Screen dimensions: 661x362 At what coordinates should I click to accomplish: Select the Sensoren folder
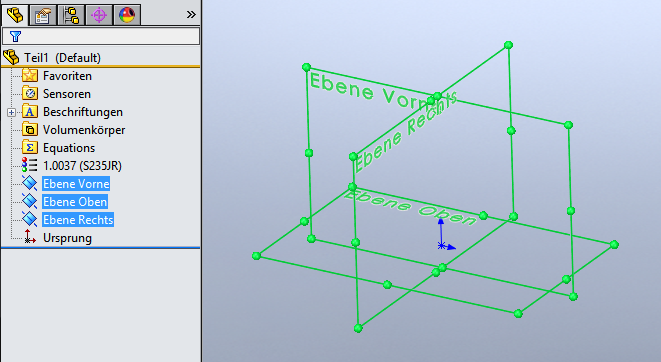click(x=67, y=94)
